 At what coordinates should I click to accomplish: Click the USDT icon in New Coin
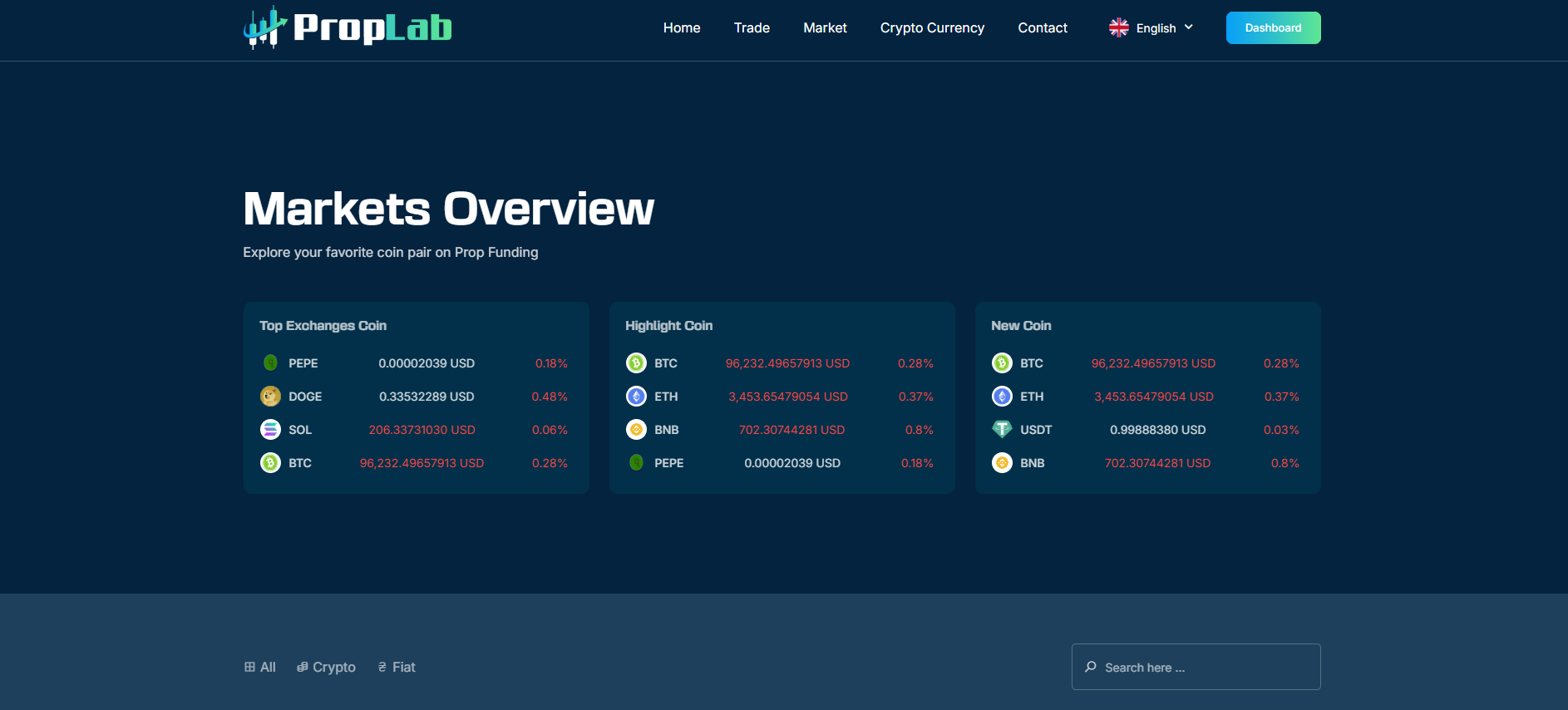coord(1002,430)
